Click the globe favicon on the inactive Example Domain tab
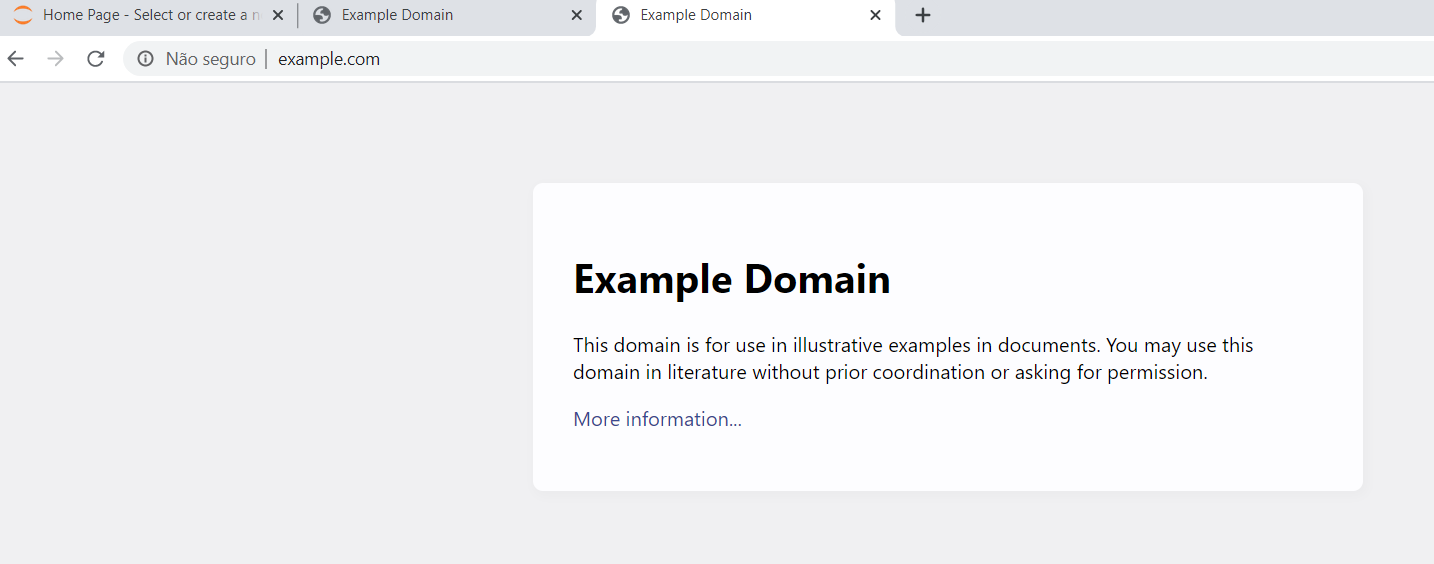This screenshot has height=564, width=1434. point(322,16)
